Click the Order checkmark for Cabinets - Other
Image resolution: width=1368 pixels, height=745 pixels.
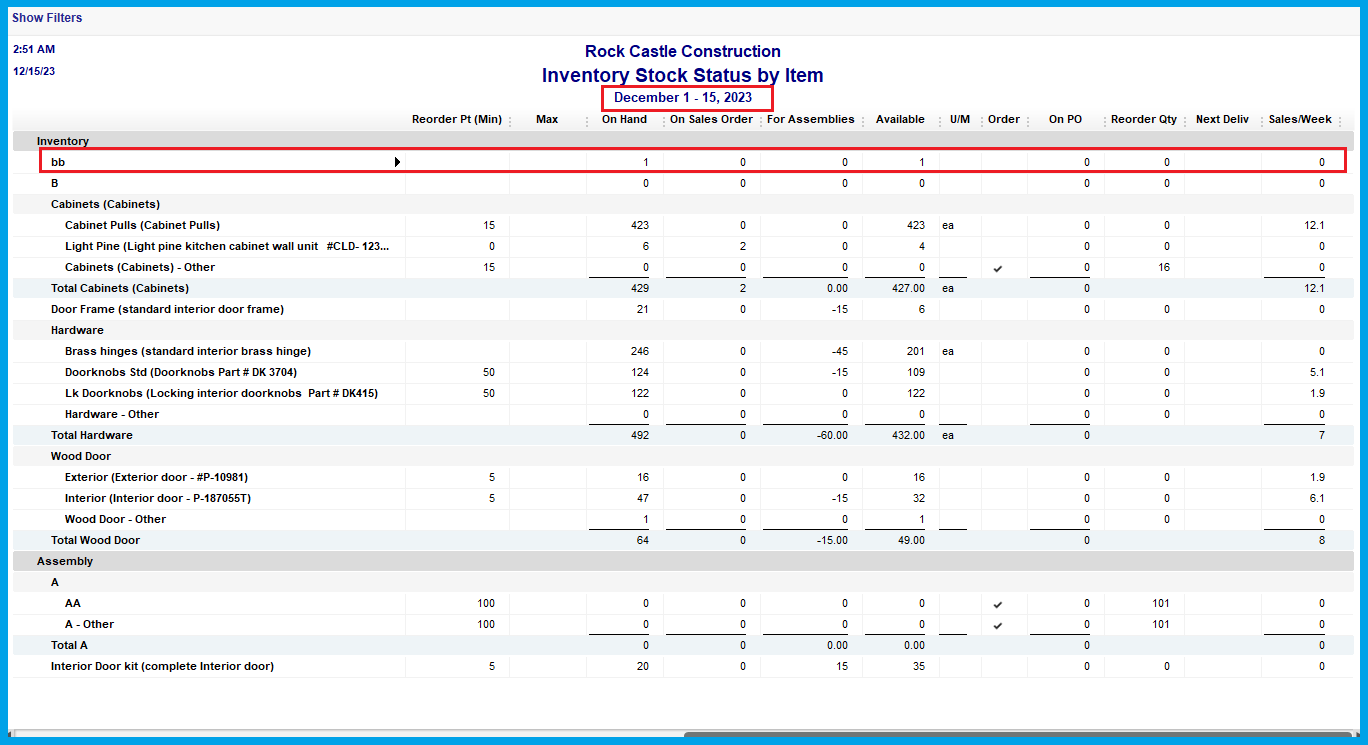[x=997, y=268]
